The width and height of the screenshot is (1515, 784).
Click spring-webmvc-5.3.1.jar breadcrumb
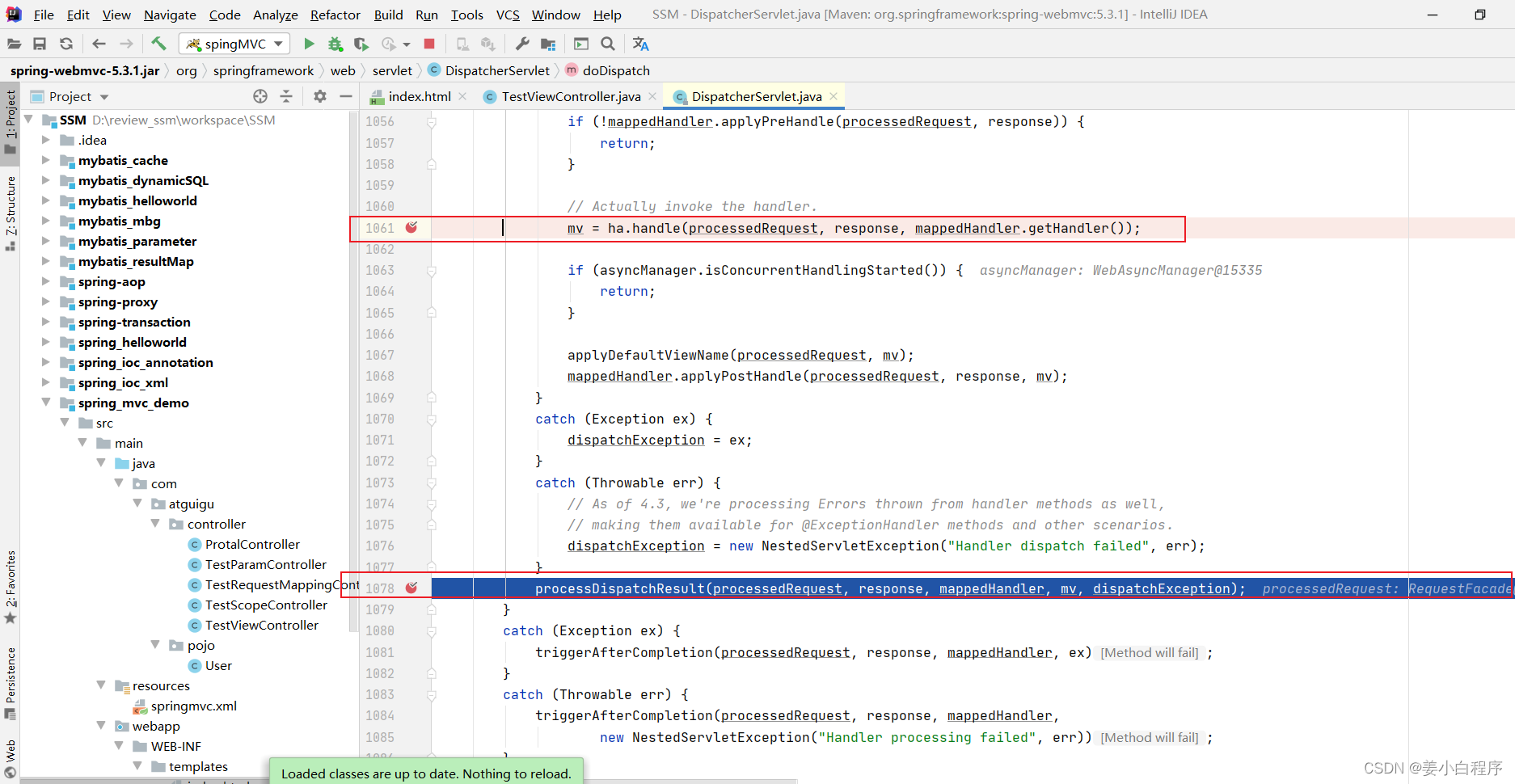tap(85, 70)
